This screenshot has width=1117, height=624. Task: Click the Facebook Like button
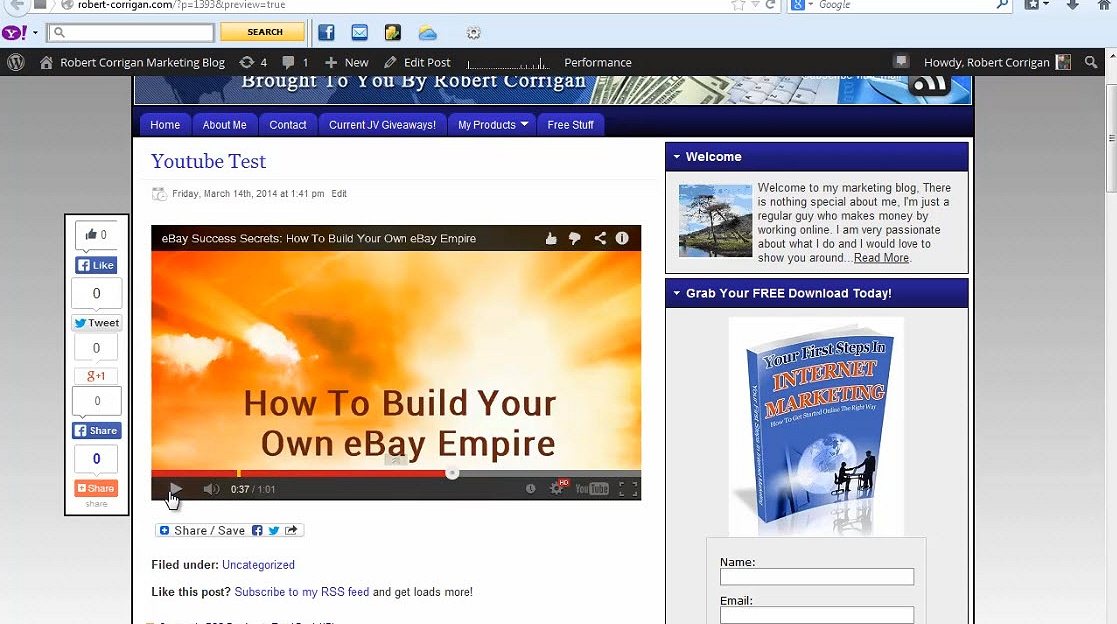coord(96,265)
